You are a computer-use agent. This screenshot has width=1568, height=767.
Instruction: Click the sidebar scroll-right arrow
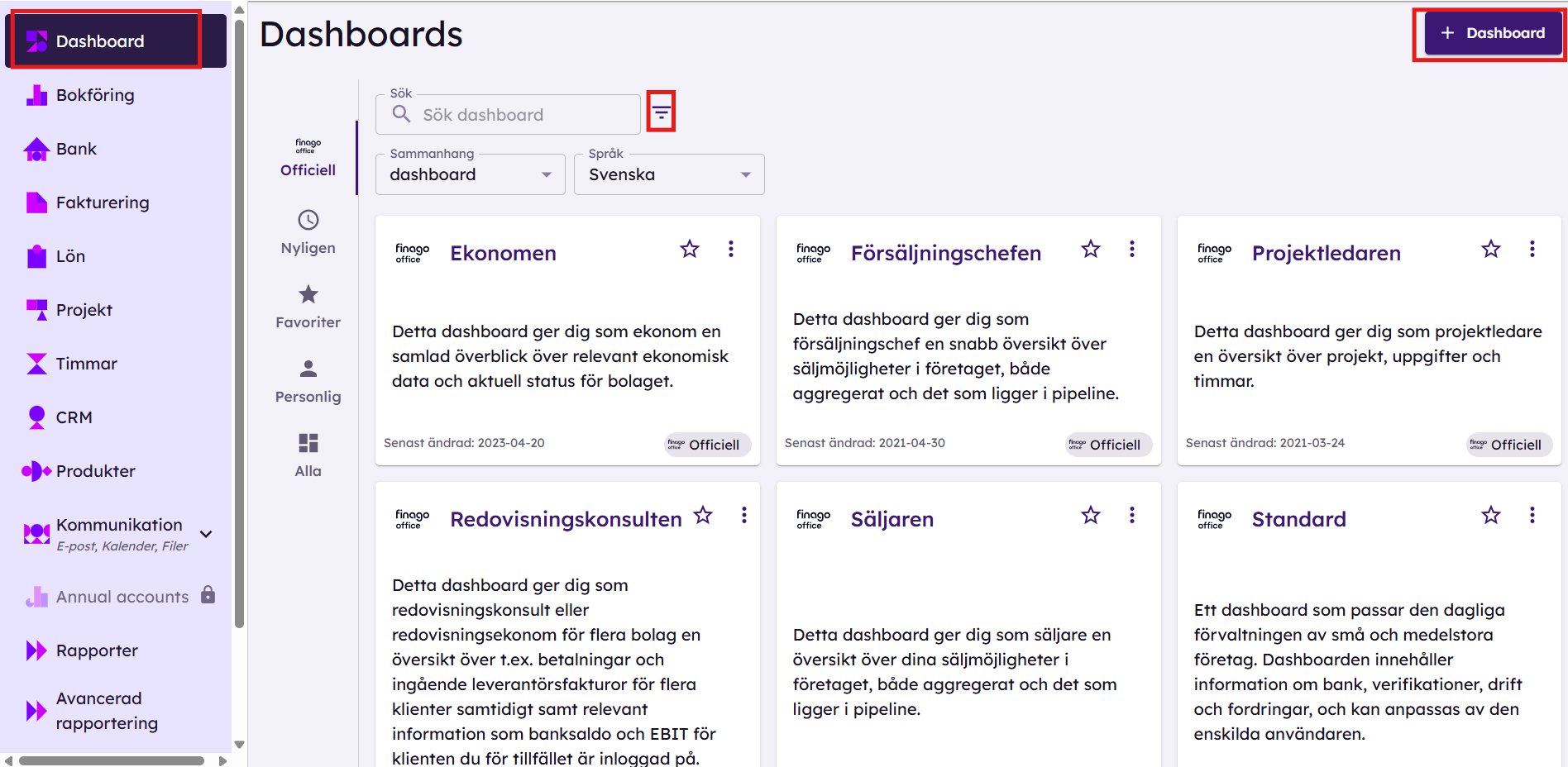point(222,760)
